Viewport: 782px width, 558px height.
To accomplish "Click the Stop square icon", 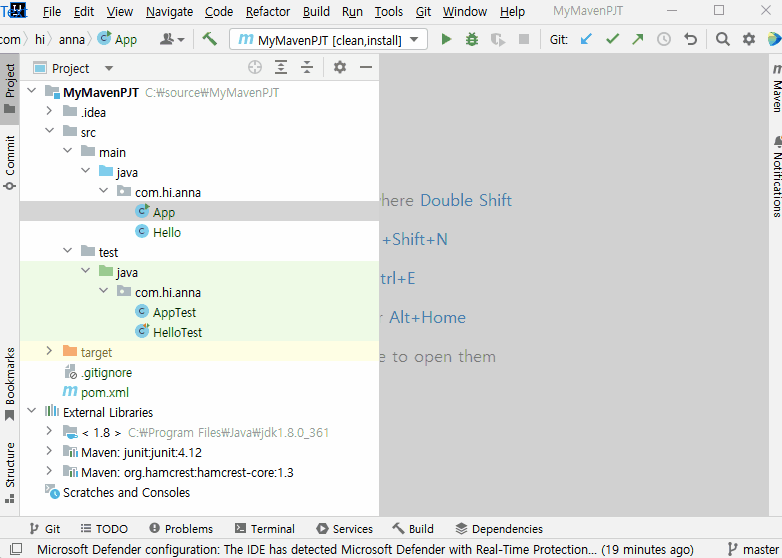I will tap(524, 39).
